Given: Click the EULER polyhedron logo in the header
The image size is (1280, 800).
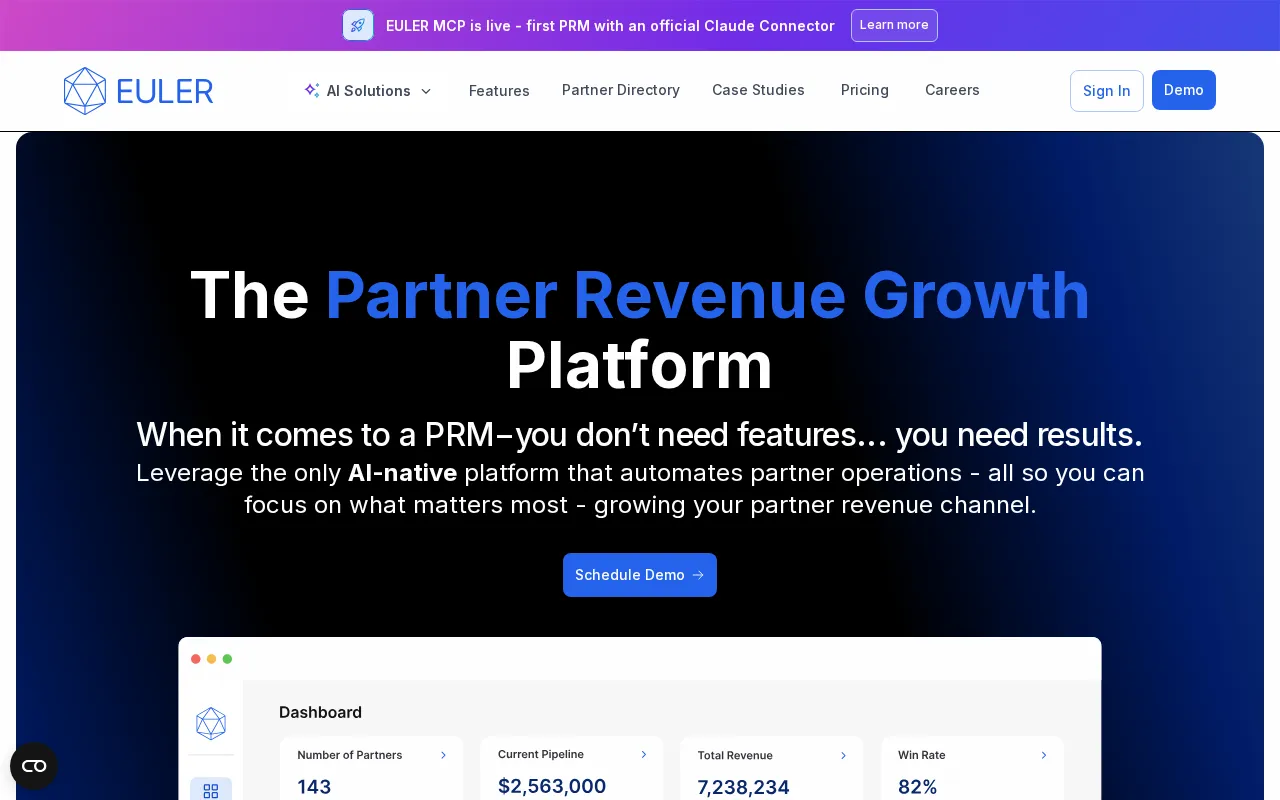Looking at the screenshot, I should tap(85, 91).
